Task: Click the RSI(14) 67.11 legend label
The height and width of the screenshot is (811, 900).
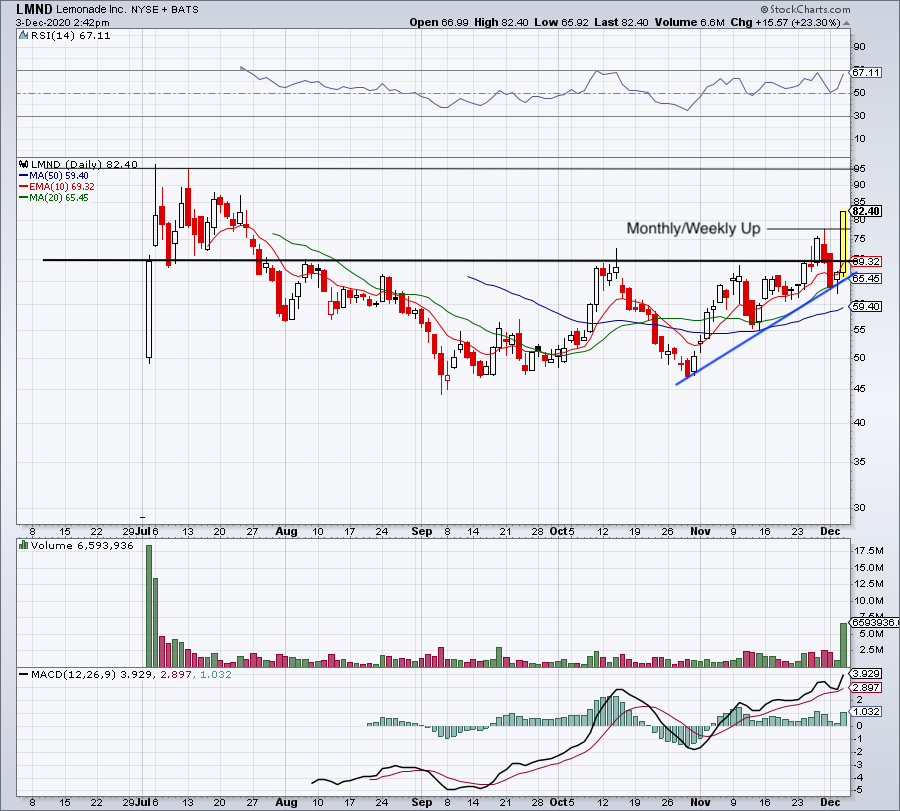Action: (x=70, y=36)
